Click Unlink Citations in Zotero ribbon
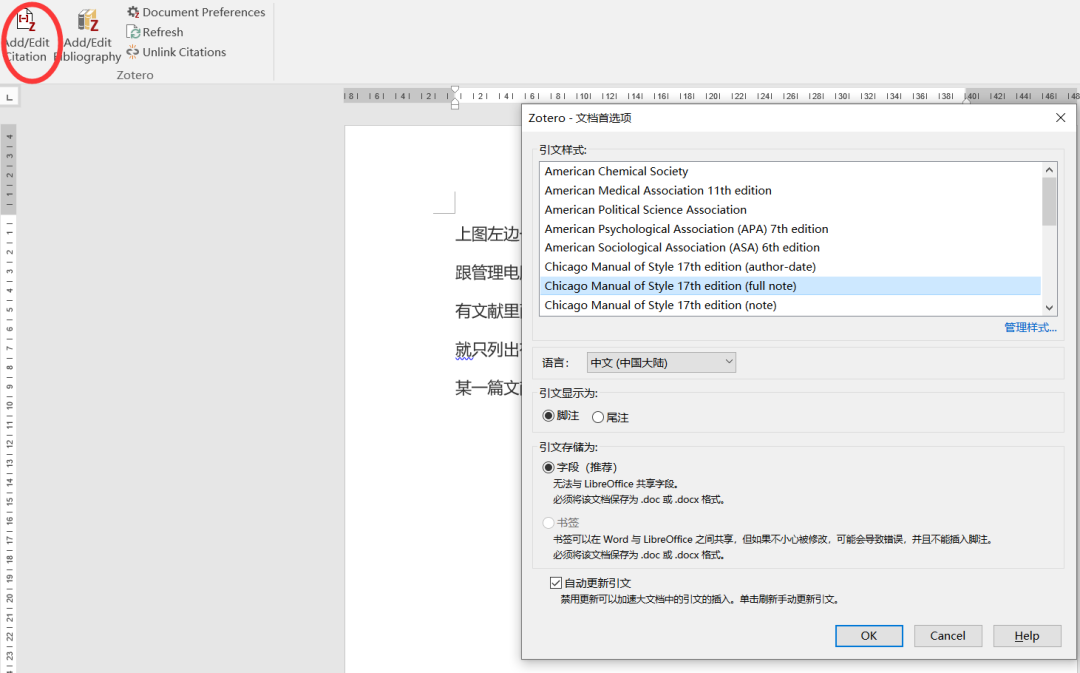Screen dimensions: 1080x673 176,52
